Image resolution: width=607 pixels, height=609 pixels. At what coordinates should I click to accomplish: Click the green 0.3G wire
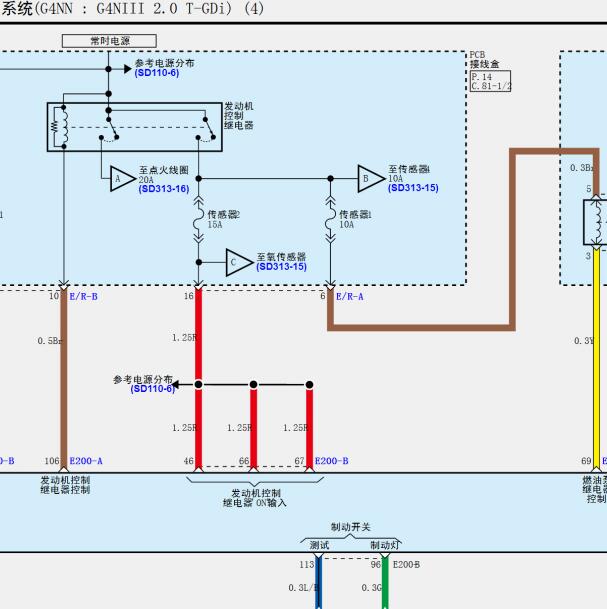pyautogui.click(x=385, y=585)
